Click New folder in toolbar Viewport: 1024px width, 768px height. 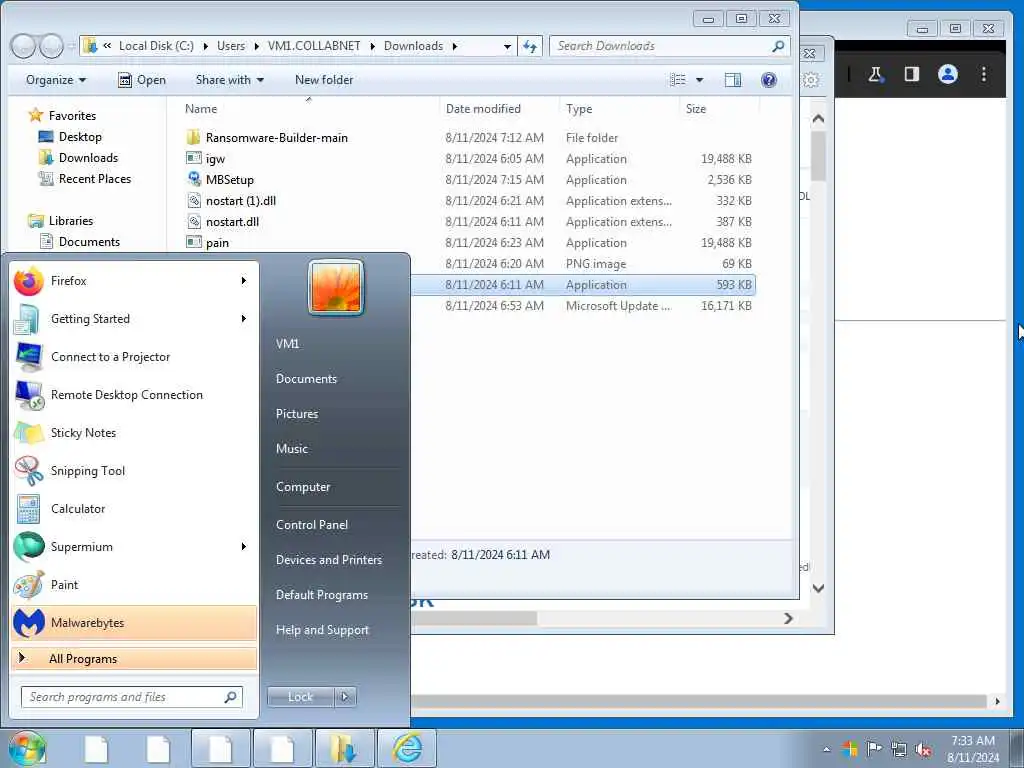click(x=324, y=80)
